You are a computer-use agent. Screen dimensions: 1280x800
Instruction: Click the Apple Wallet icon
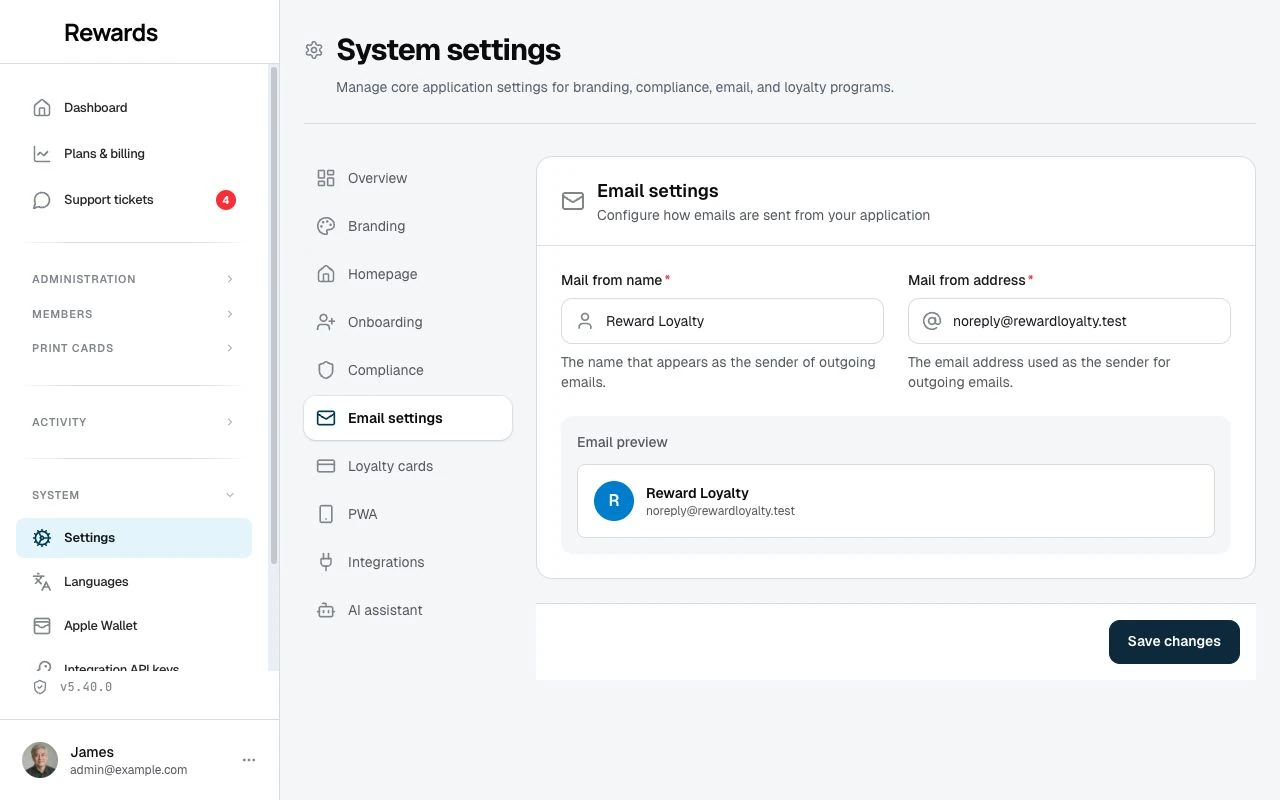click(x=42, y=626)
